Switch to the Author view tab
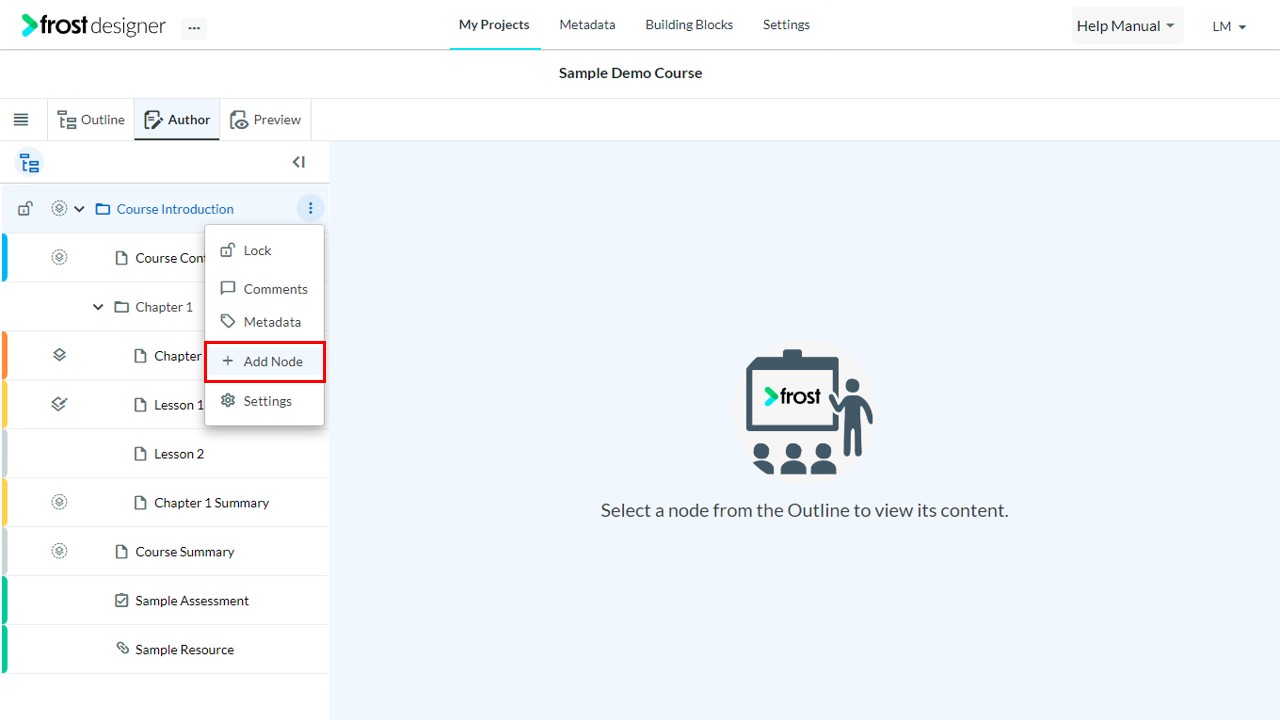 [177, 120]
